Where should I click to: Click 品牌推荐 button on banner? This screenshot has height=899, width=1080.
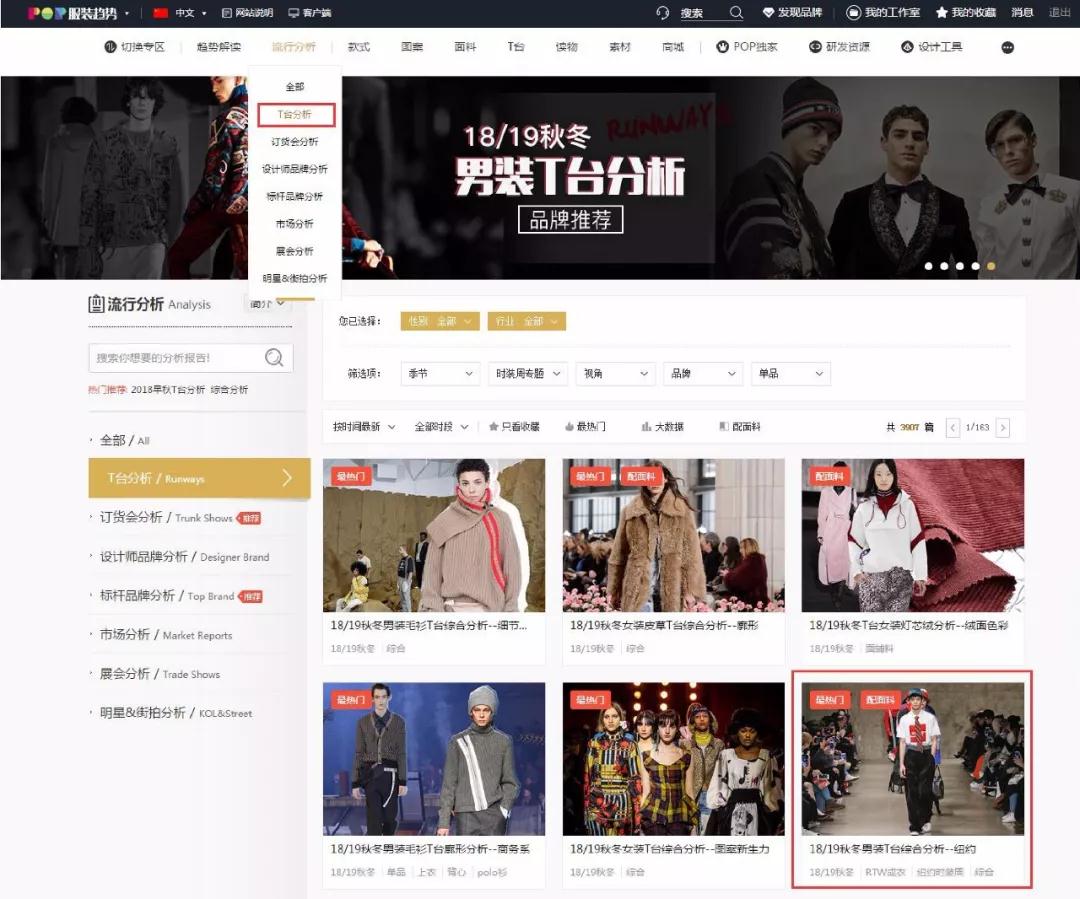click(570, 220)
